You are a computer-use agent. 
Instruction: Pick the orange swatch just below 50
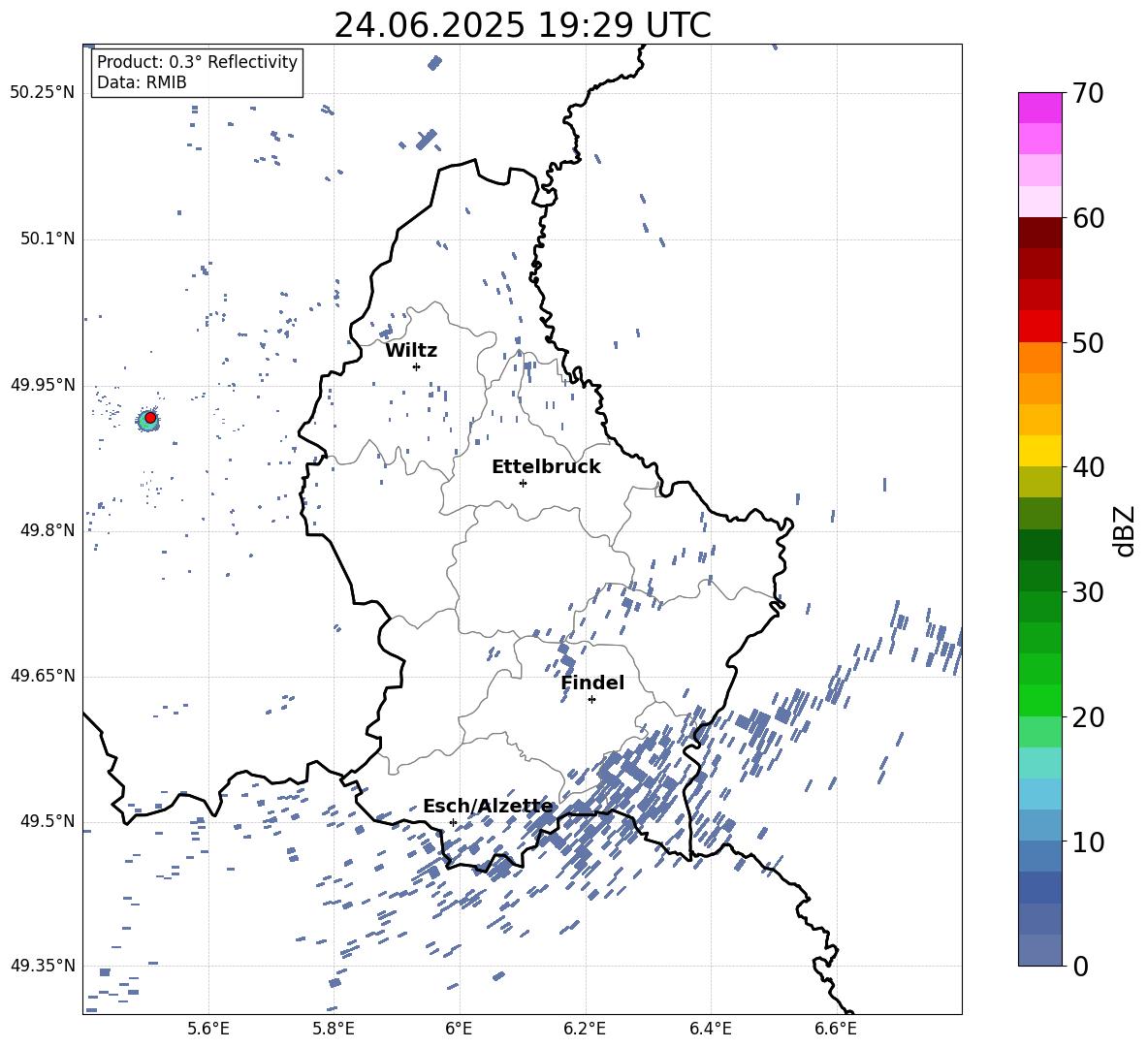click(x=1039, y=358)
